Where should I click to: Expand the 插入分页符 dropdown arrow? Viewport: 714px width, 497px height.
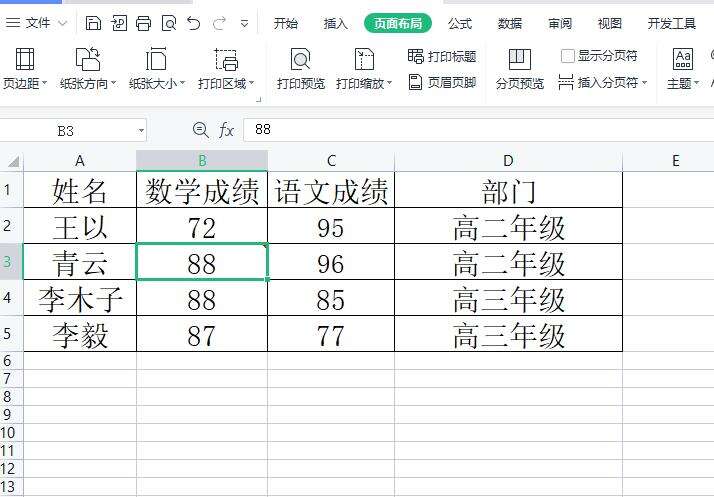(x=644, y=83)
